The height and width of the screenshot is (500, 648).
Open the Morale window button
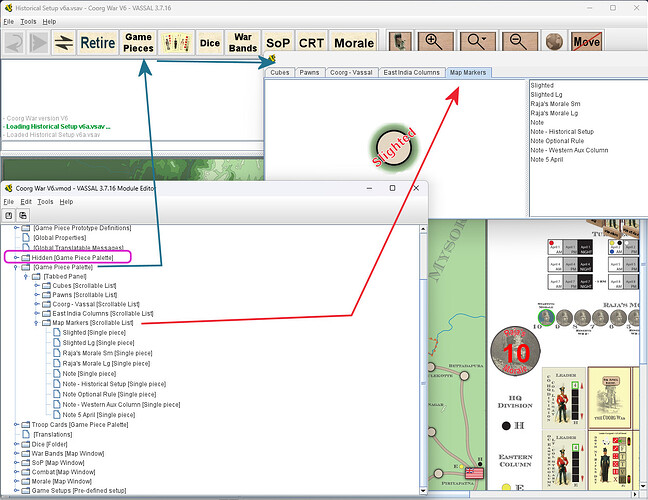354,43
